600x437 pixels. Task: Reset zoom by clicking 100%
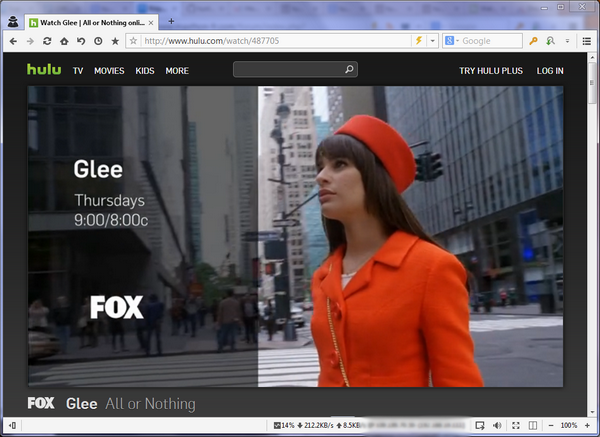[569, 425]
